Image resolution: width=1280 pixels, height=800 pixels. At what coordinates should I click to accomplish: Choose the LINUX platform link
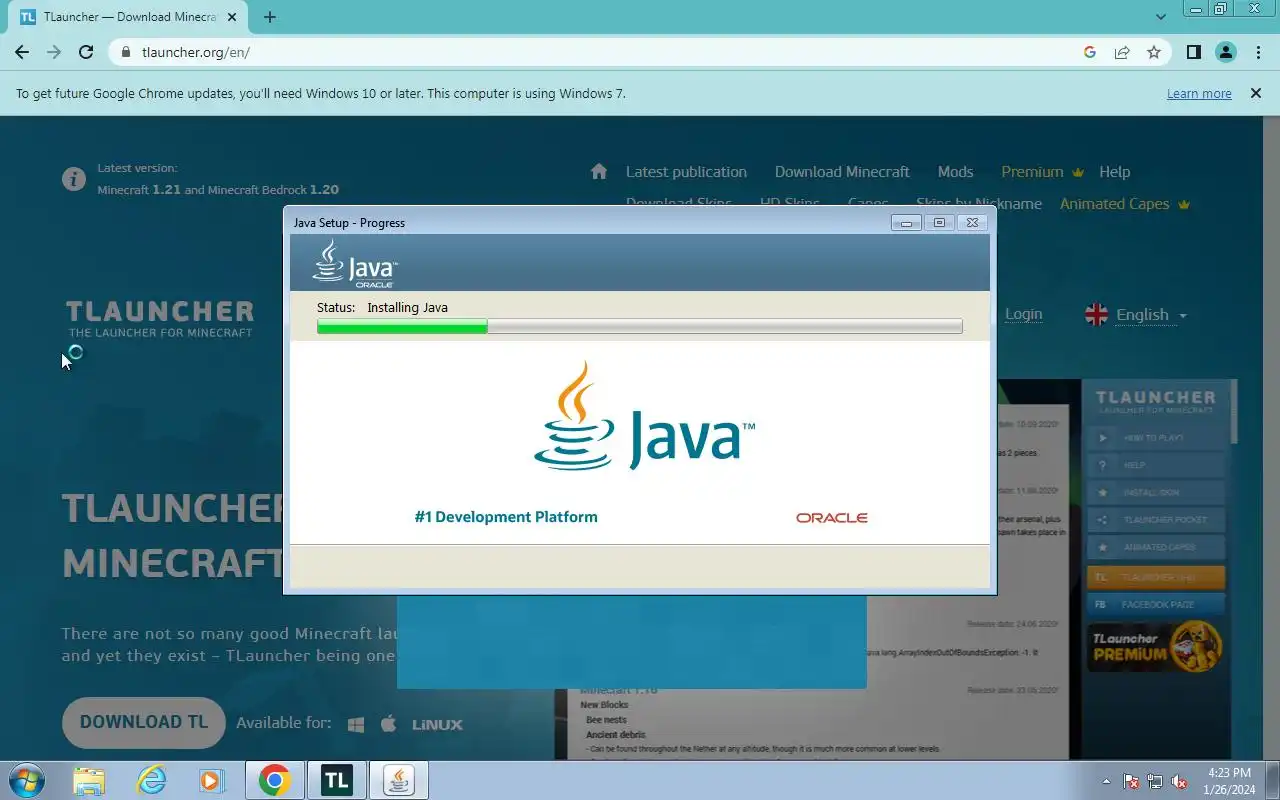tap(437, 724)
